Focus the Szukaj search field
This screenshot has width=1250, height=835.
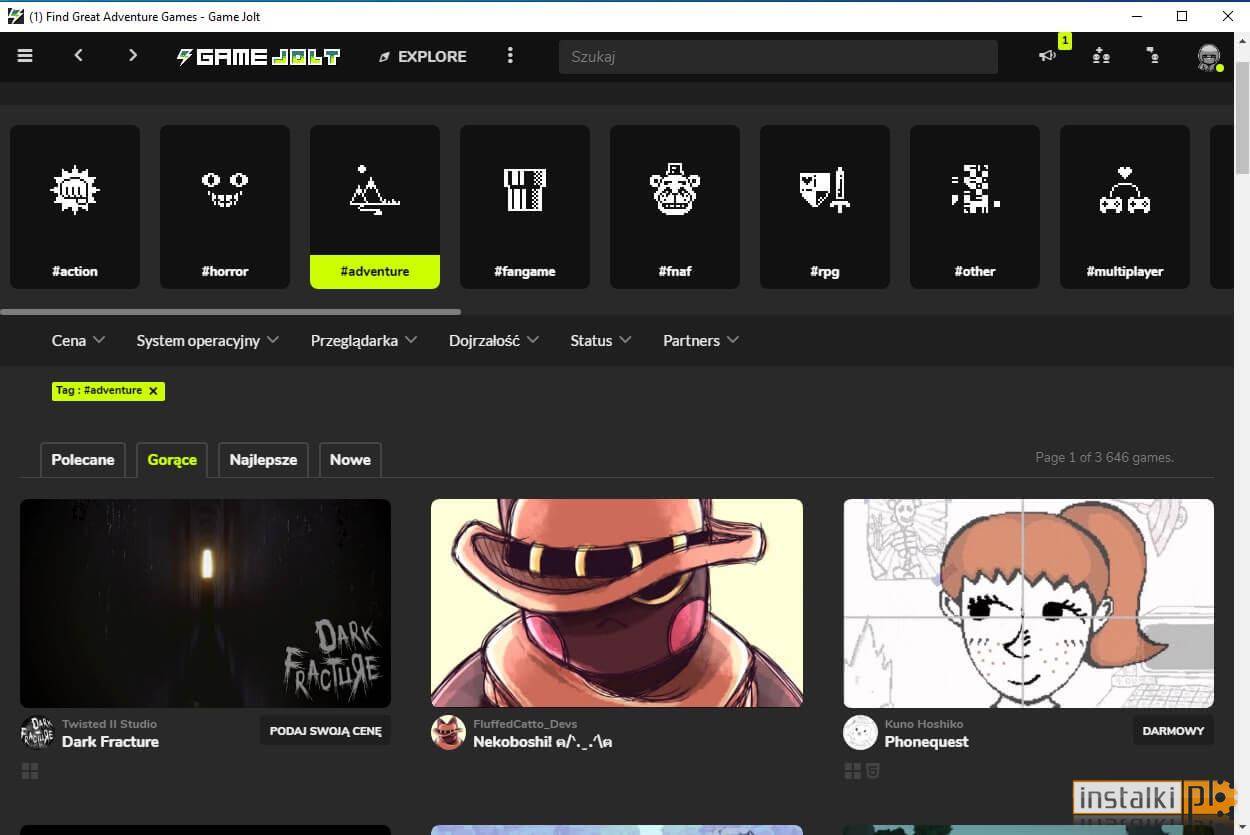(778, 57)
